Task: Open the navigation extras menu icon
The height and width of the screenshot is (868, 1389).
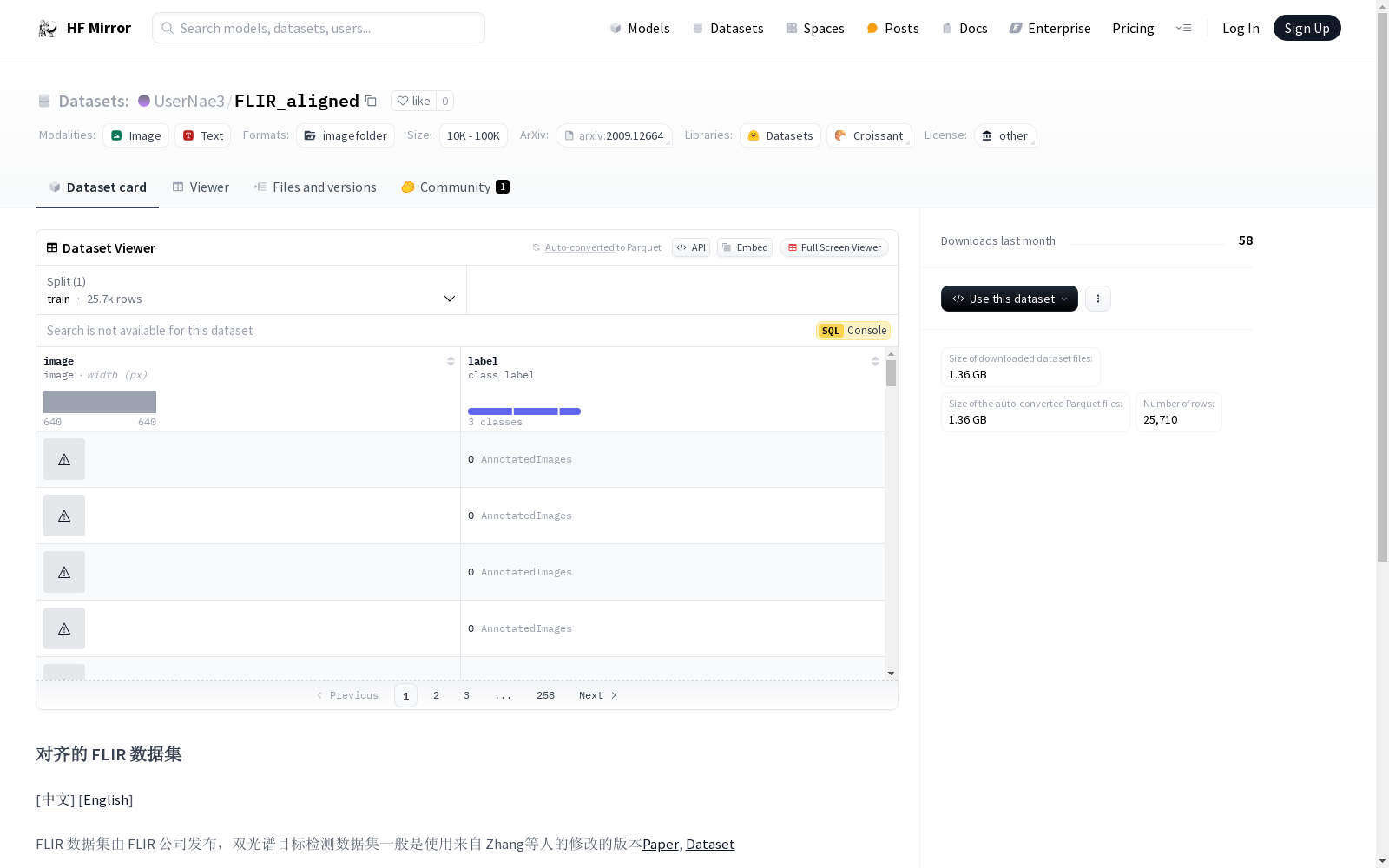Action: (x=1183, y=29)
